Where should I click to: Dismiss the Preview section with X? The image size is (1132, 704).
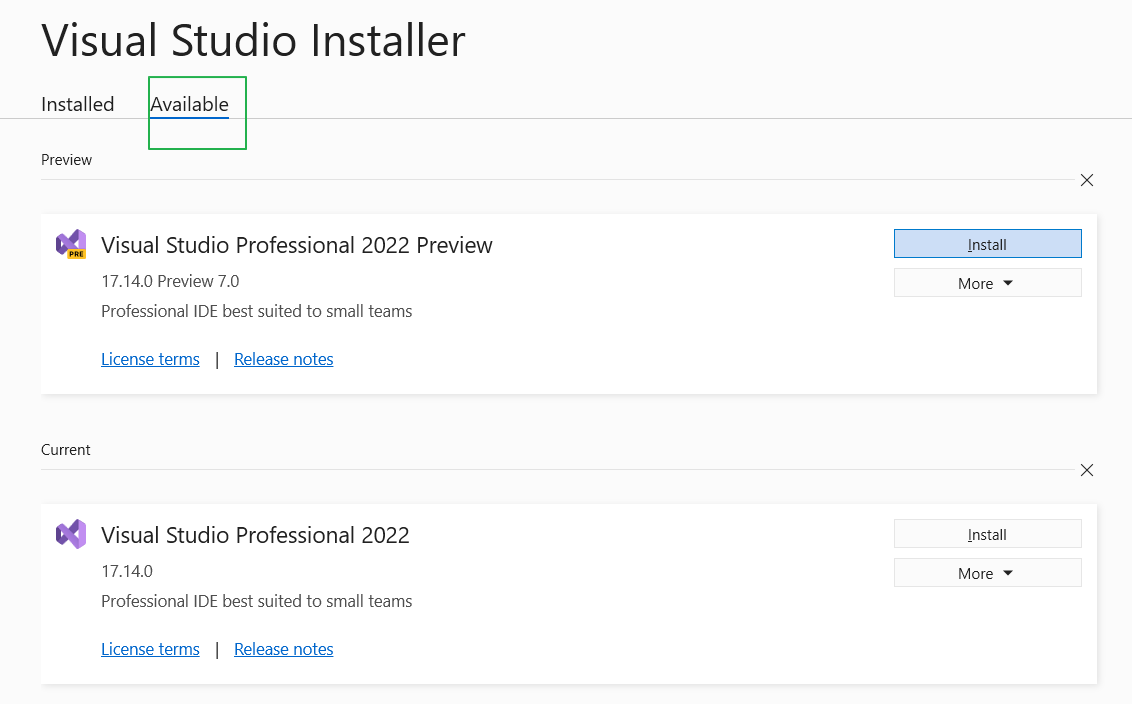coord(1087,180)
